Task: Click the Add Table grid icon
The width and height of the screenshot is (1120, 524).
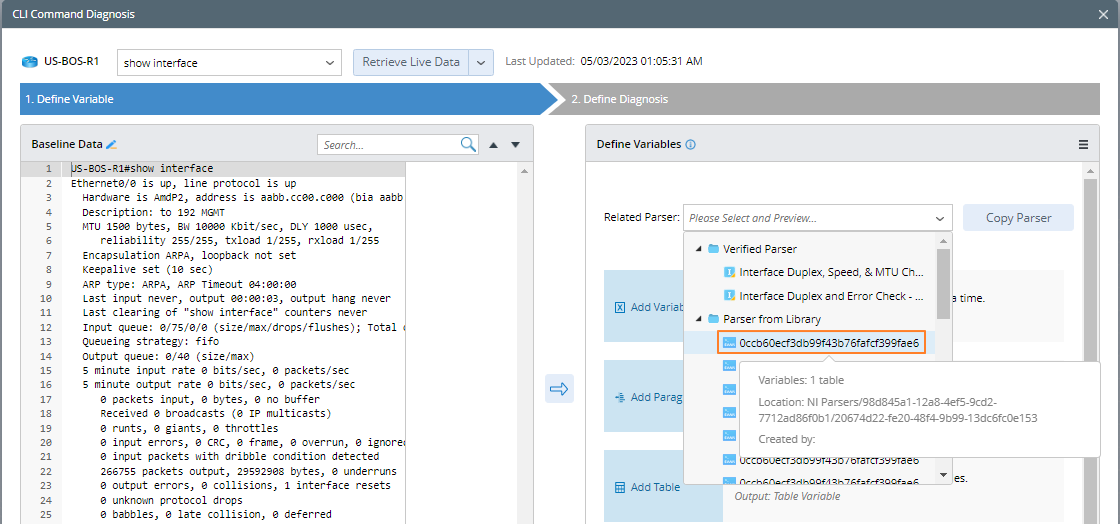Action: coord(620,488)
